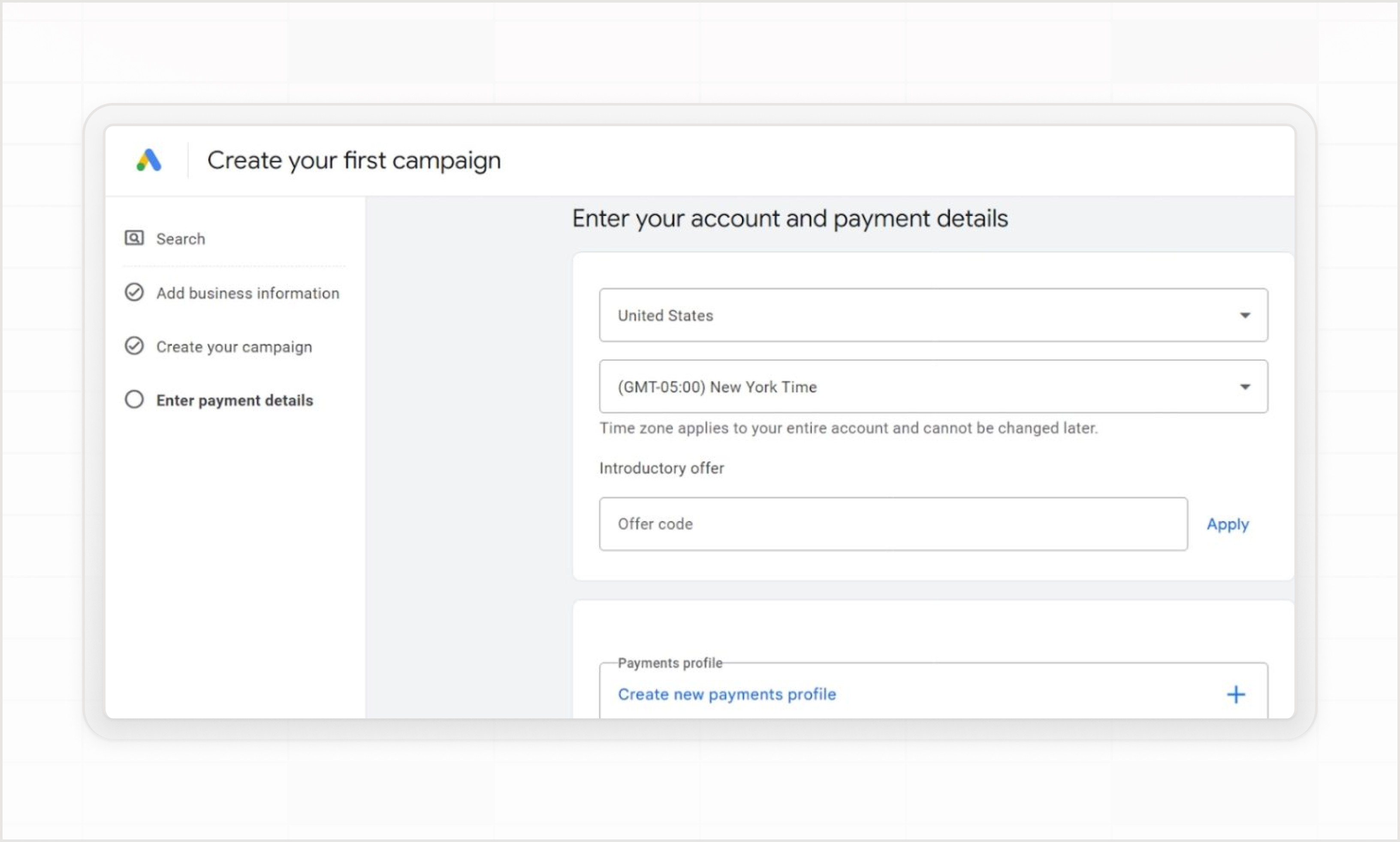The height and width of the screenshot is (842, 1400).
Task: Click Create new payments profile link
Action: point(727,694)
